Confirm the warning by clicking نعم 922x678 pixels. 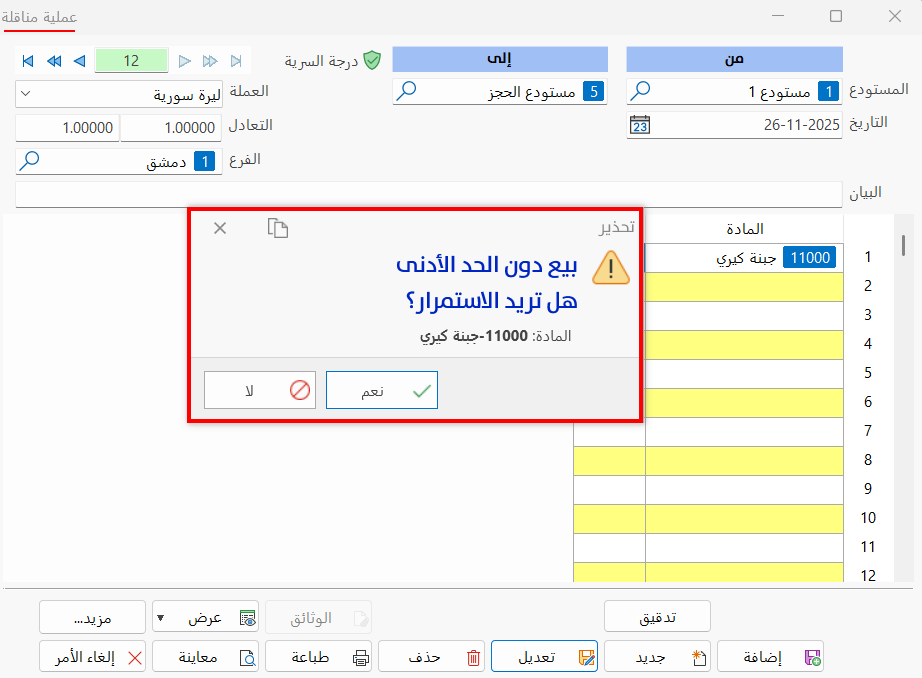[381, 390]
